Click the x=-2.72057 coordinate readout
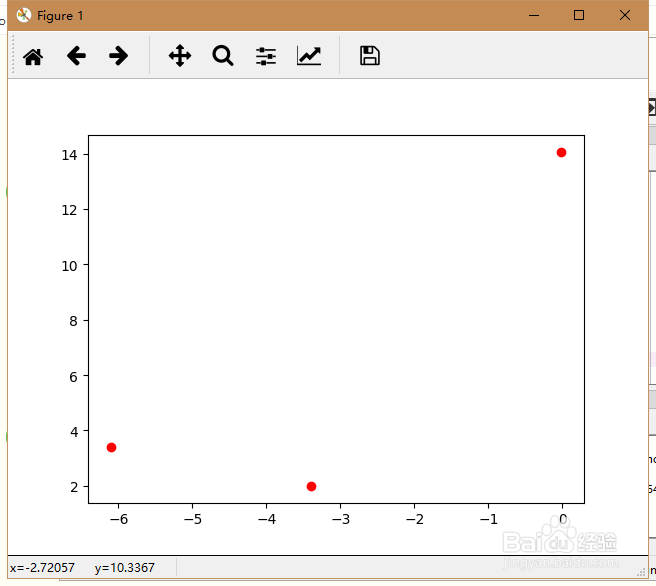 pyautogui.click(x=42, y=568)
